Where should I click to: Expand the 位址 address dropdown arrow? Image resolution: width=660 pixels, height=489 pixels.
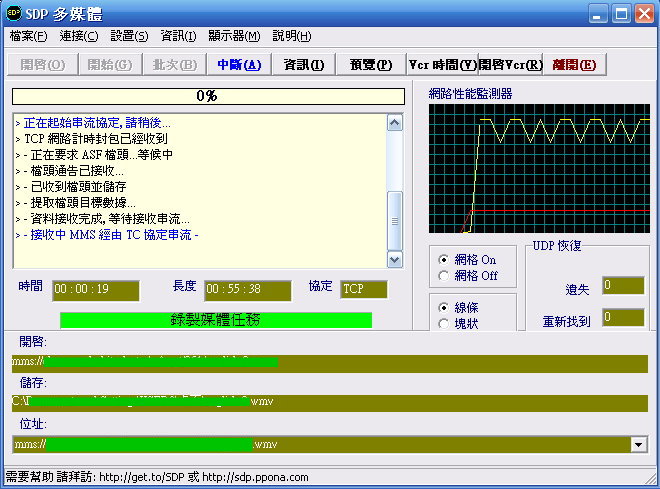[x=639, y=444]
